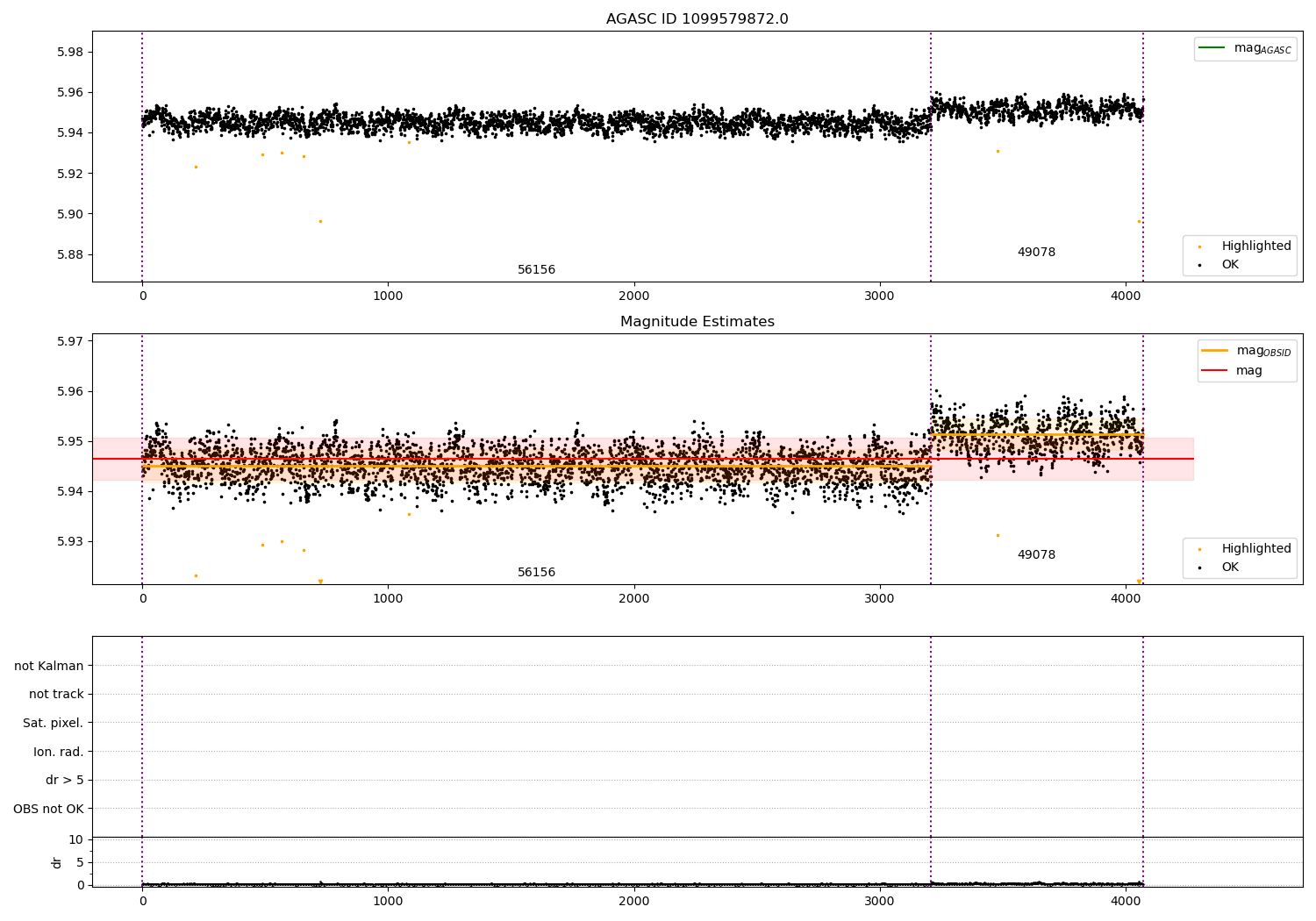Screen dimensions: 1316x921
Task: Click 'OK' in the top plot legend
Action: point(1230,265)
